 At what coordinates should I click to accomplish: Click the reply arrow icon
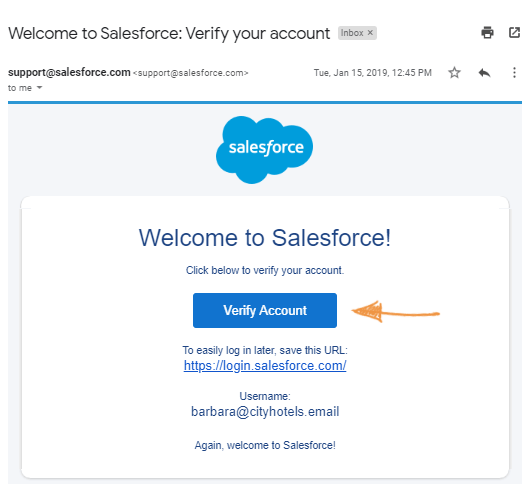[484, 72]
